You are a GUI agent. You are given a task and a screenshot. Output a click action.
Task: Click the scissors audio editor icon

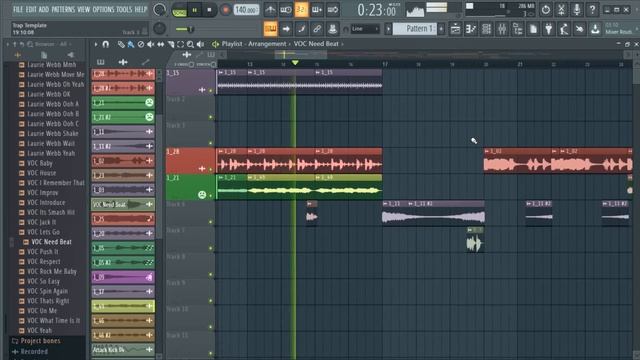pos(561,9)
